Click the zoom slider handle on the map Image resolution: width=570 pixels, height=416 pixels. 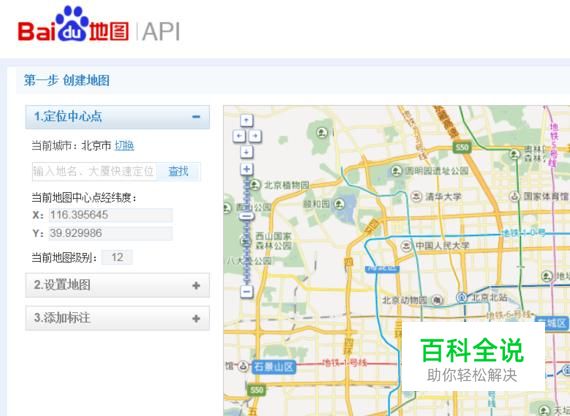tap(247, 216)
